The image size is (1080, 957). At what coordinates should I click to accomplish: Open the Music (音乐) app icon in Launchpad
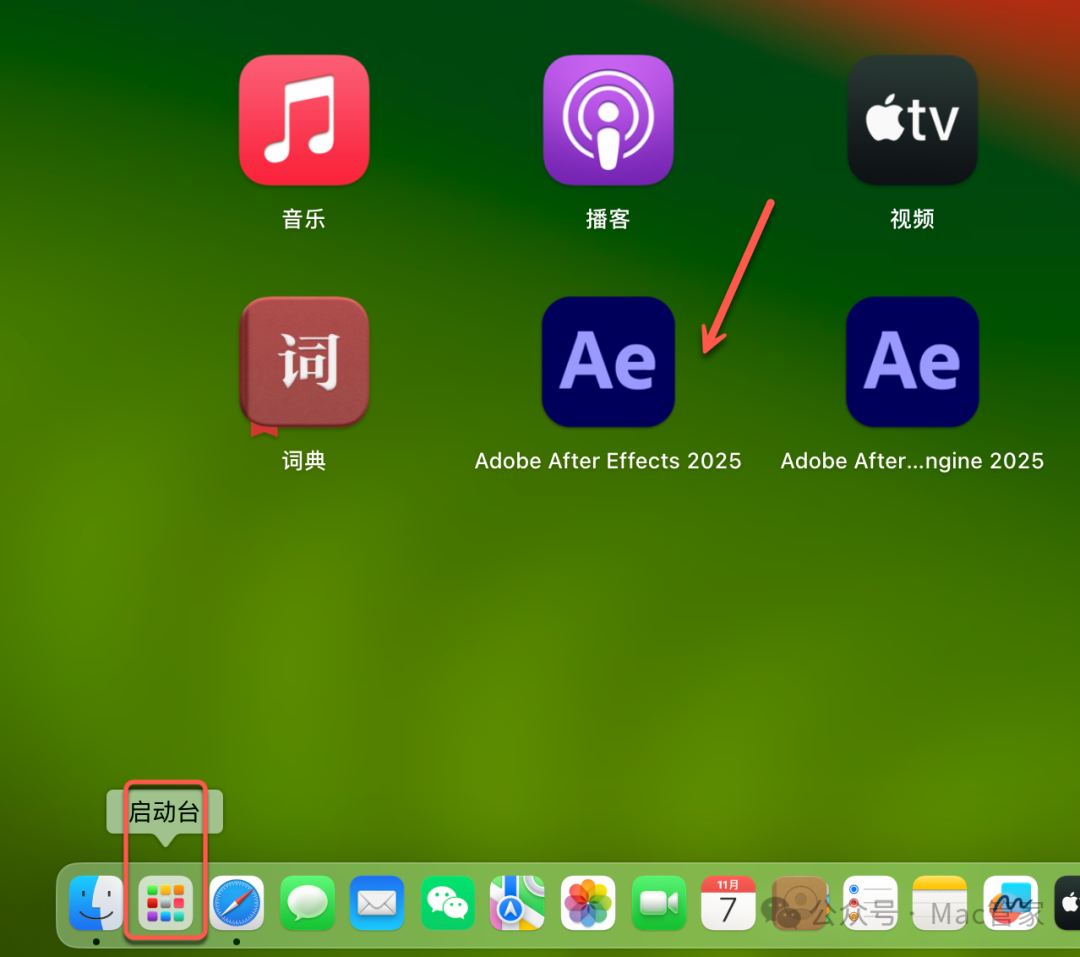304,120
